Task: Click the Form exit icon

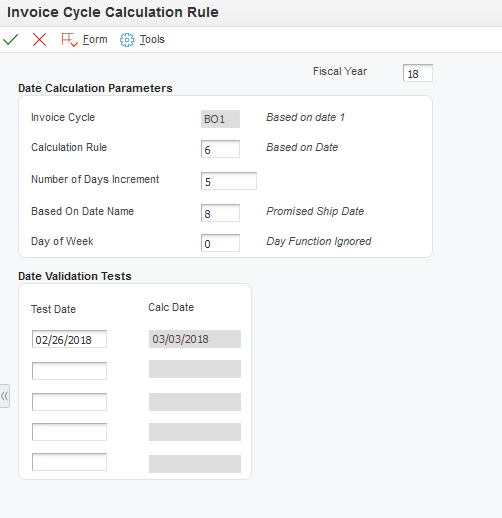Action: click(x=69, y=40)
